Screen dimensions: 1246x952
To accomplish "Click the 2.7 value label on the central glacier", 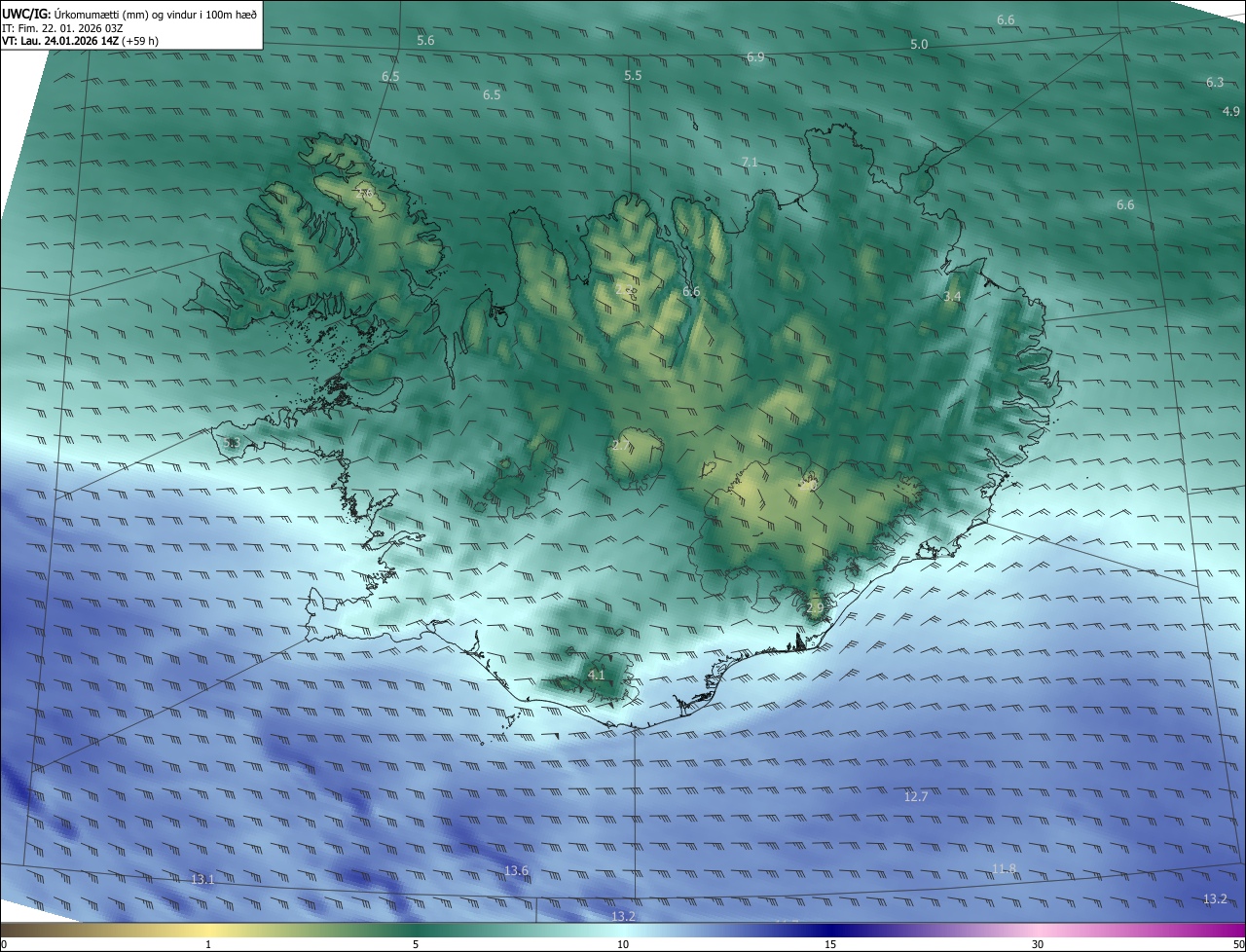I will coord(620,445).
